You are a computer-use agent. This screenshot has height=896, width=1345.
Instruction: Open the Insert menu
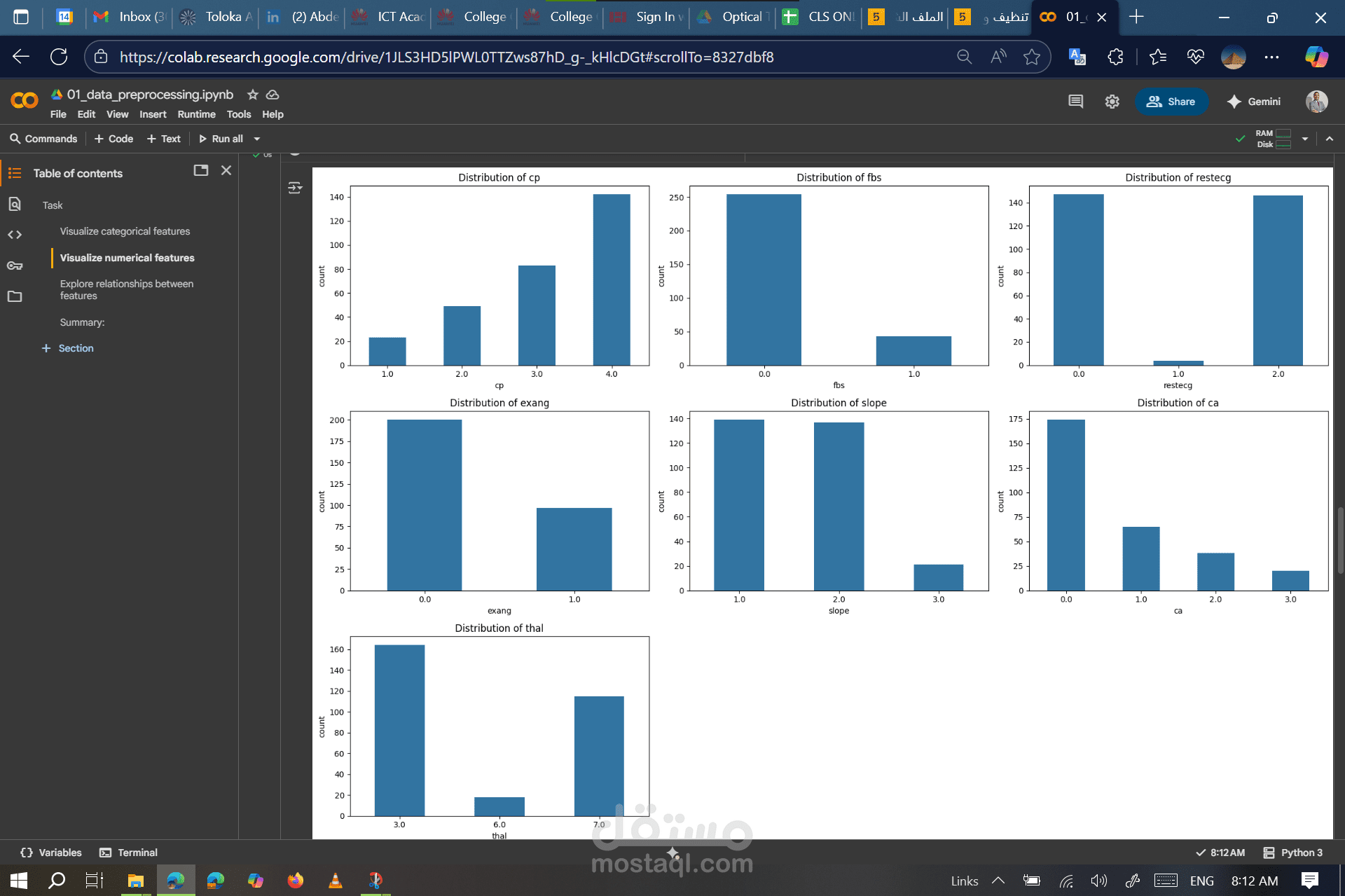point(153,114)
